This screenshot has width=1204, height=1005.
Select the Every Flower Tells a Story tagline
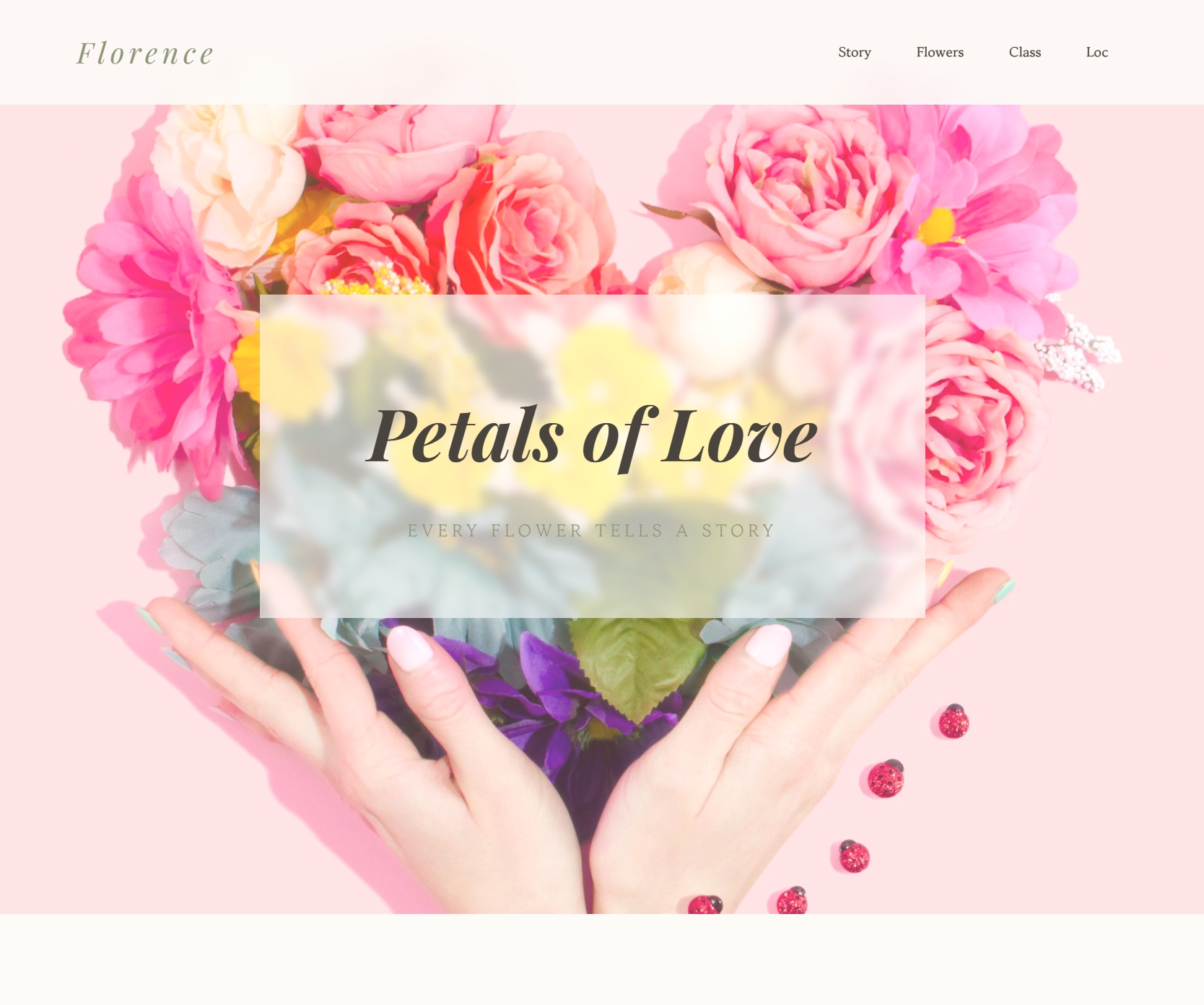[591, 531]
